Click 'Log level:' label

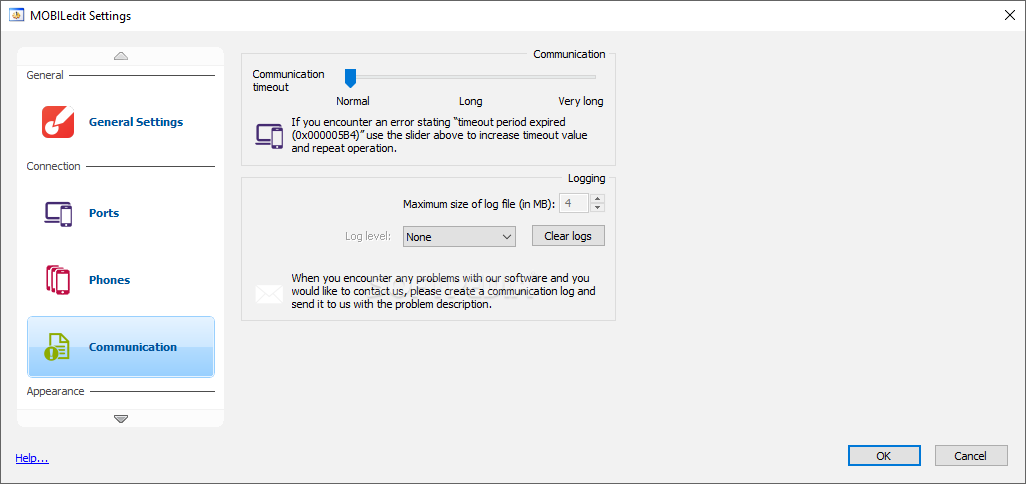[x=368, y=237]
